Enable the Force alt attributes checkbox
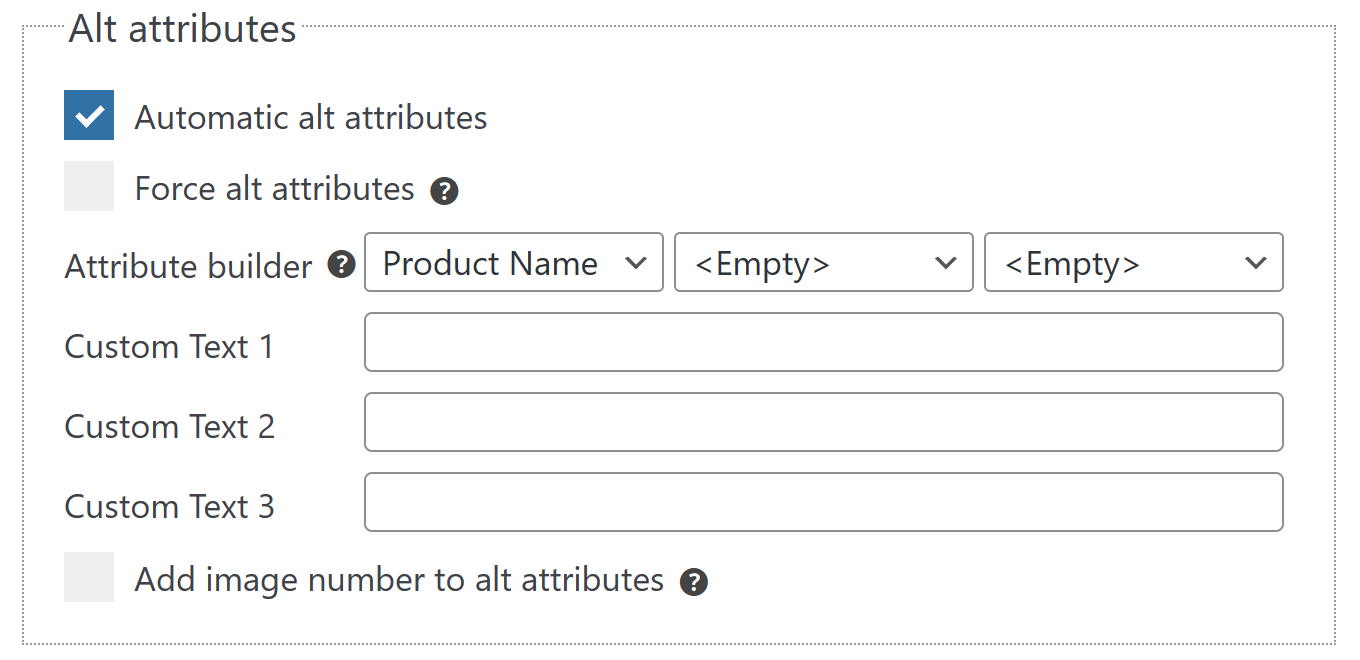The width and height of the screenshot is (1360, 660). coord(89,187)
